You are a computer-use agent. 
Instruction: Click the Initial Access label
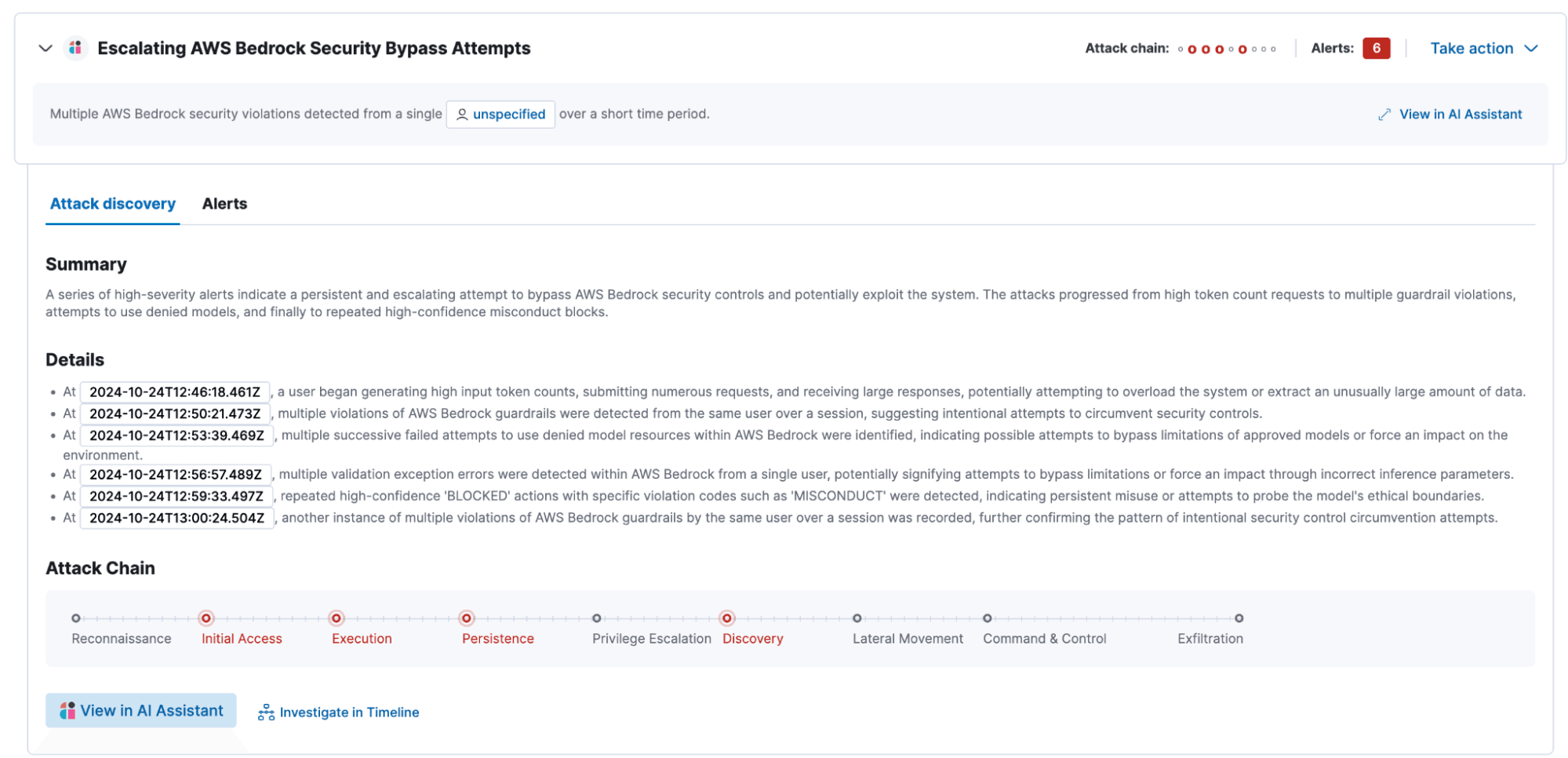(242, 639)
